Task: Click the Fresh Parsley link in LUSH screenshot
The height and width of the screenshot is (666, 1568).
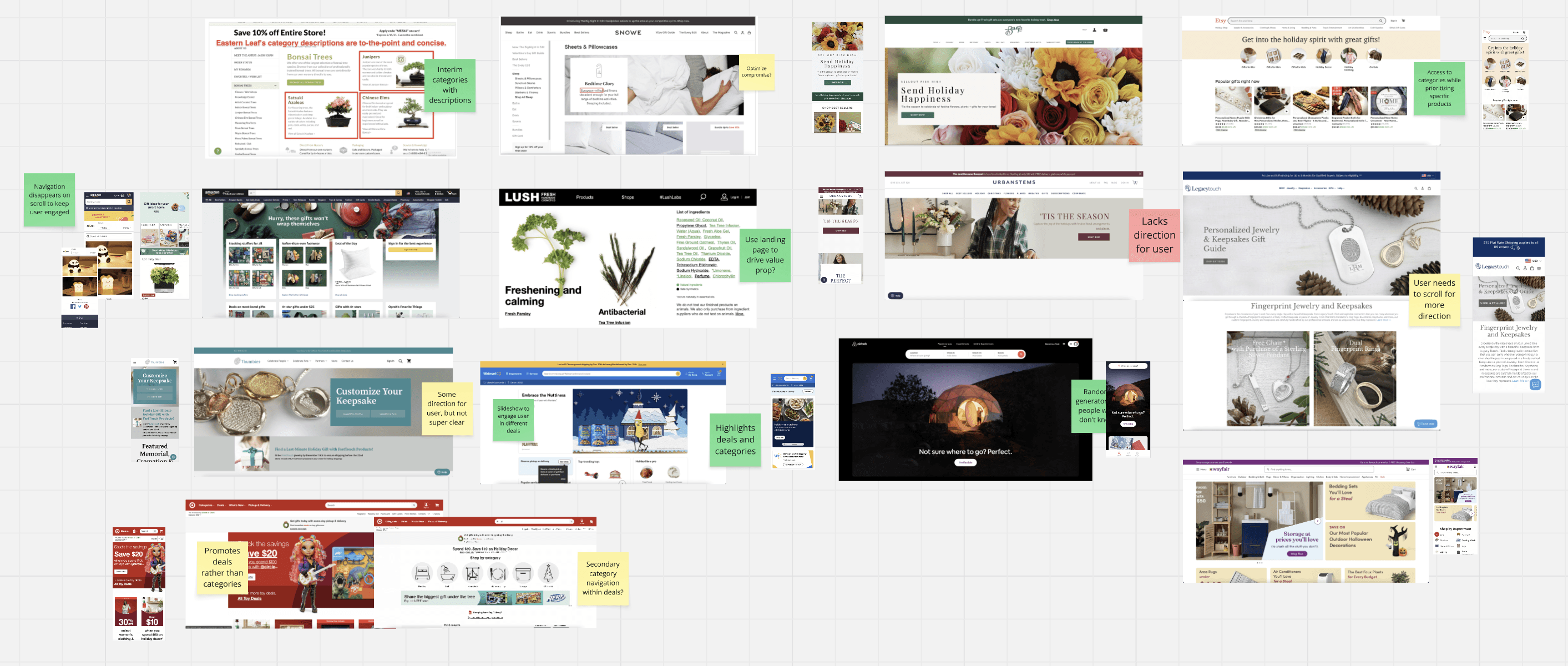Action: (517, 314)
